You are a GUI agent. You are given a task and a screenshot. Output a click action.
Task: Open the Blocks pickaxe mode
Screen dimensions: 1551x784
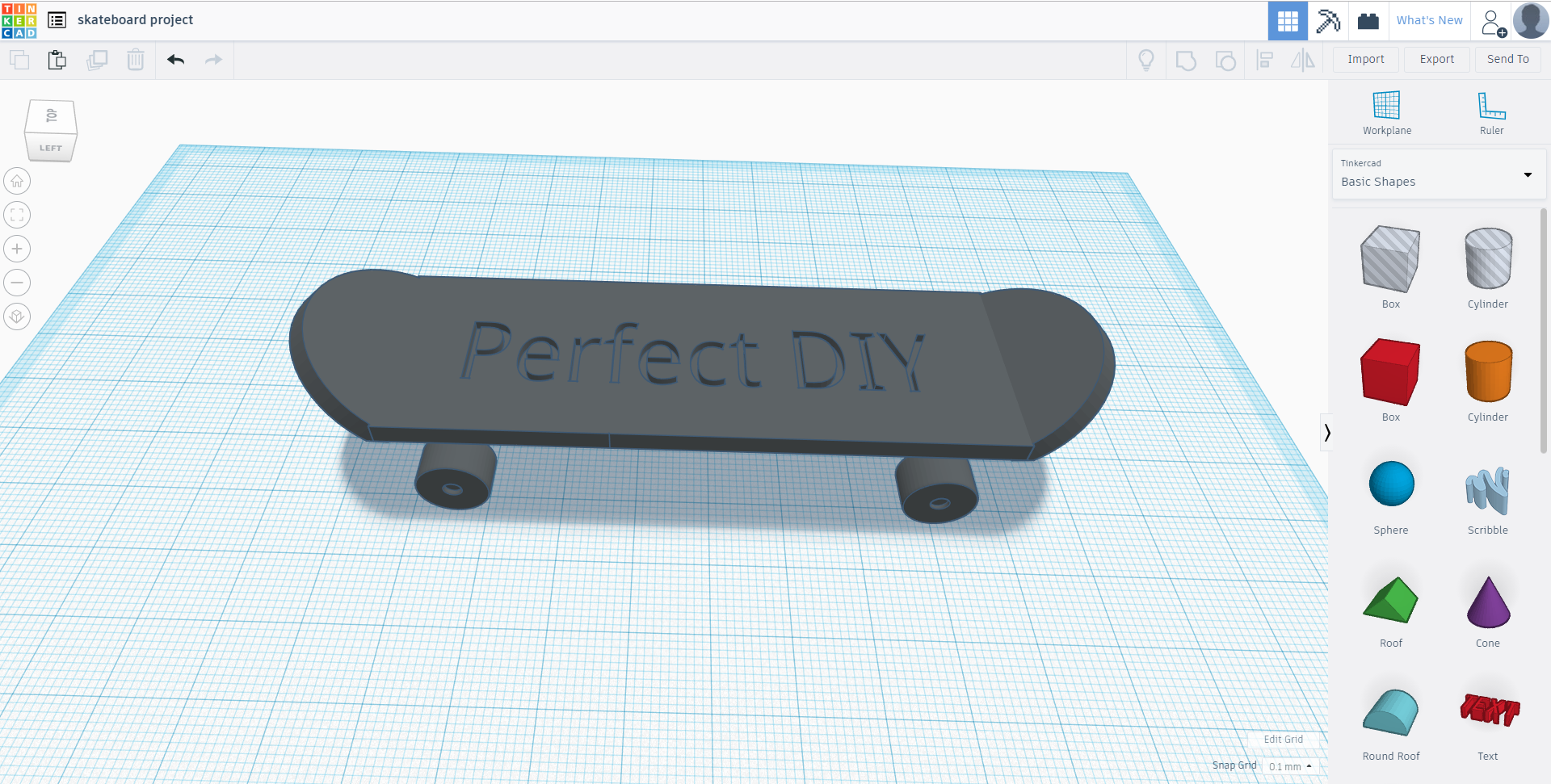tap(1328, 20)
